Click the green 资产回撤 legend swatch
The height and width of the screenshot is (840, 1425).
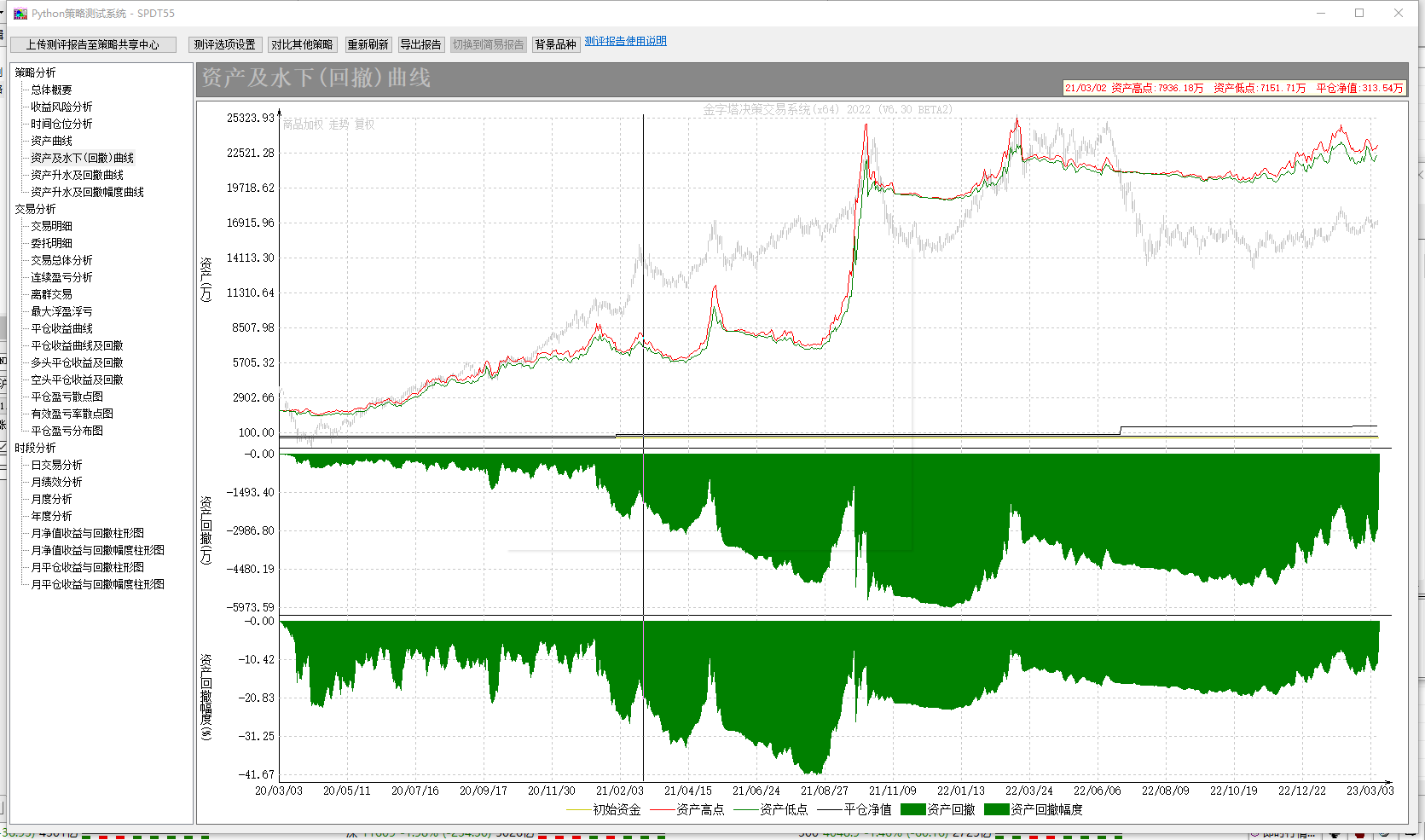pos(912,809)
